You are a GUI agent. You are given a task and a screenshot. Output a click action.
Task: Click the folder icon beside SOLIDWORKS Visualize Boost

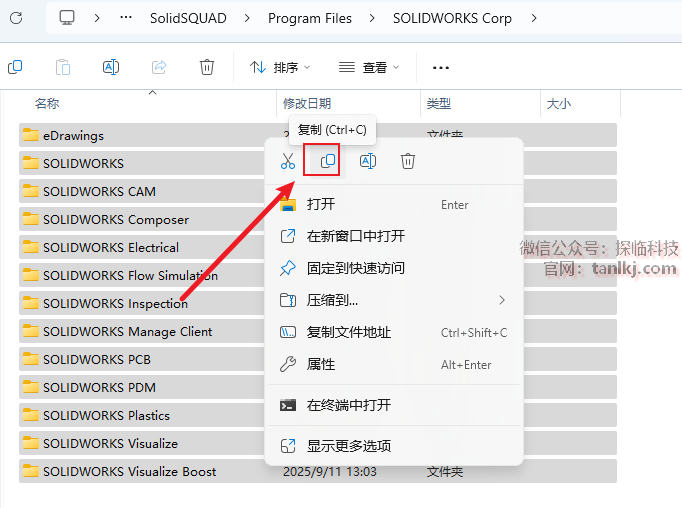tap(30, 471)
